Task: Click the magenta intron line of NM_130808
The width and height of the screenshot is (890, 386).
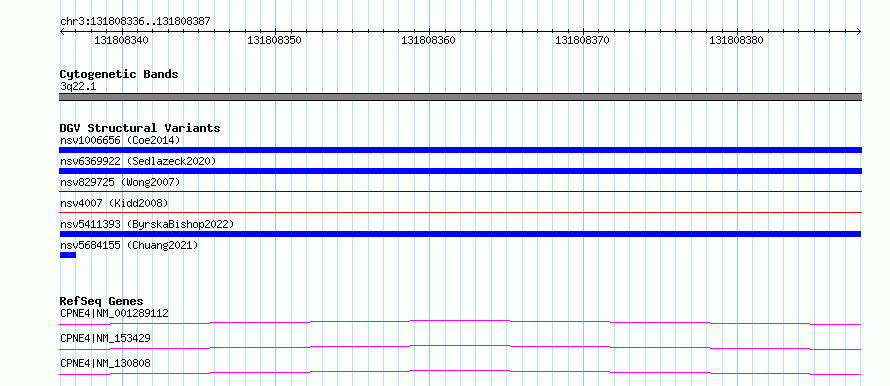Action: pos(460,372)
